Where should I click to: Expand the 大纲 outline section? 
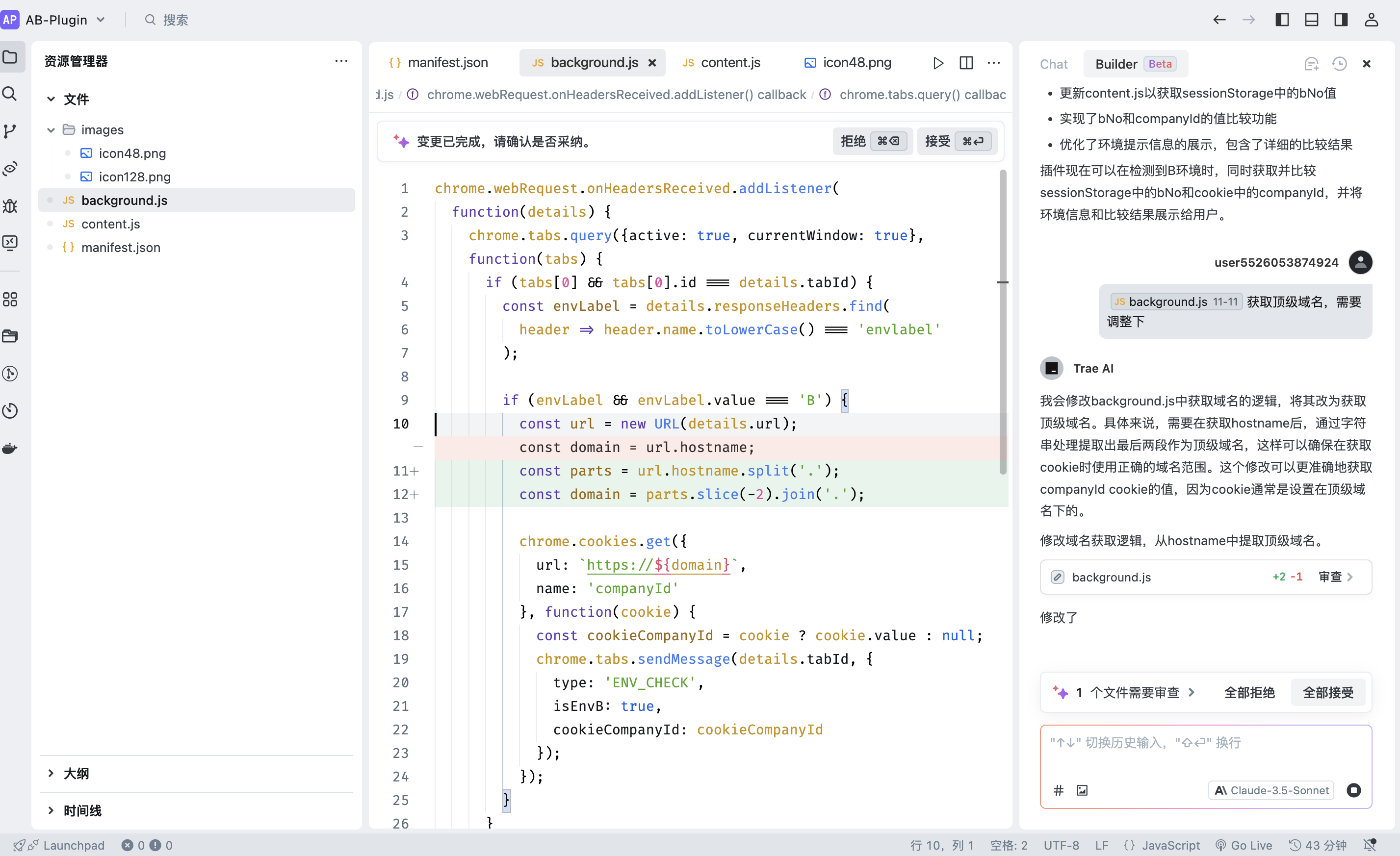pyautogui.click(x=51, y=773)
